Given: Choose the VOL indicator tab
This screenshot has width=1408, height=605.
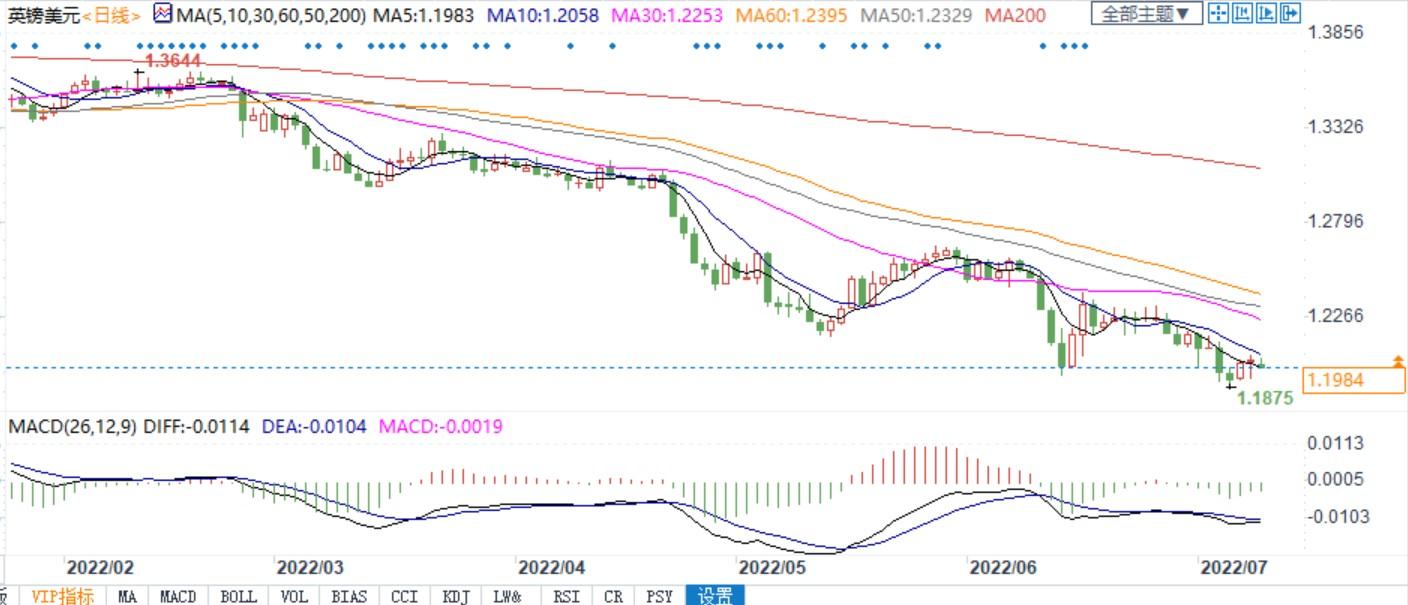Looking at the screenshot, I should tap(294, 596).
